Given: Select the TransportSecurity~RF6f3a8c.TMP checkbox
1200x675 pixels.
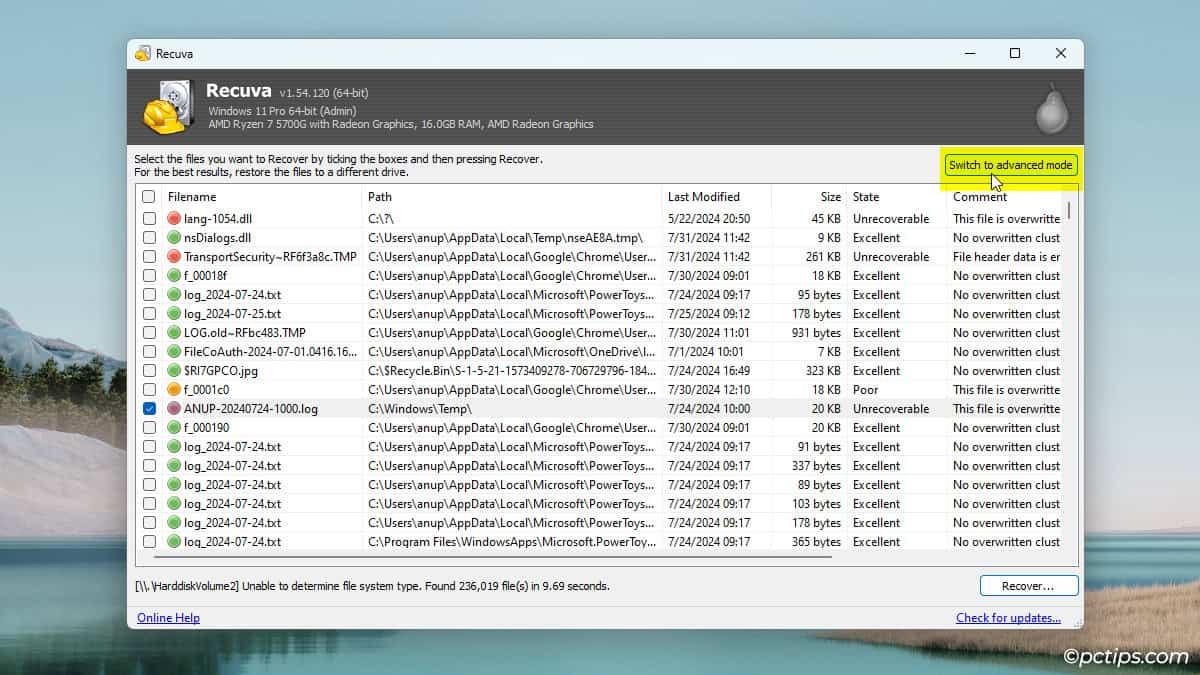Looking at the screenshot, I should point(149,257).
